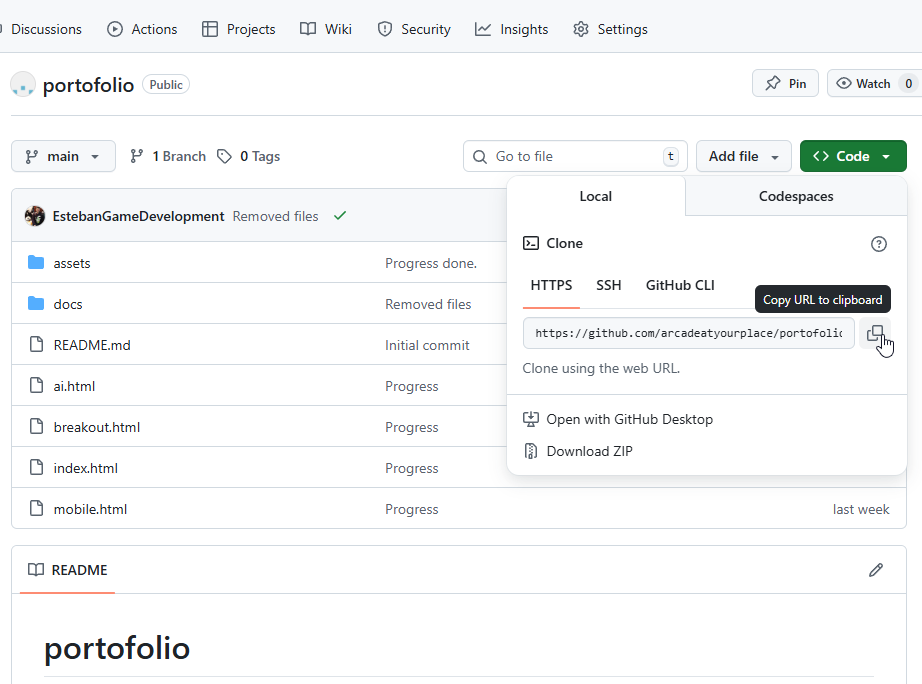The width and height of the screenshot is (922, 684).
Task: Click the Go to file search field
Action: tap(575, 156)
